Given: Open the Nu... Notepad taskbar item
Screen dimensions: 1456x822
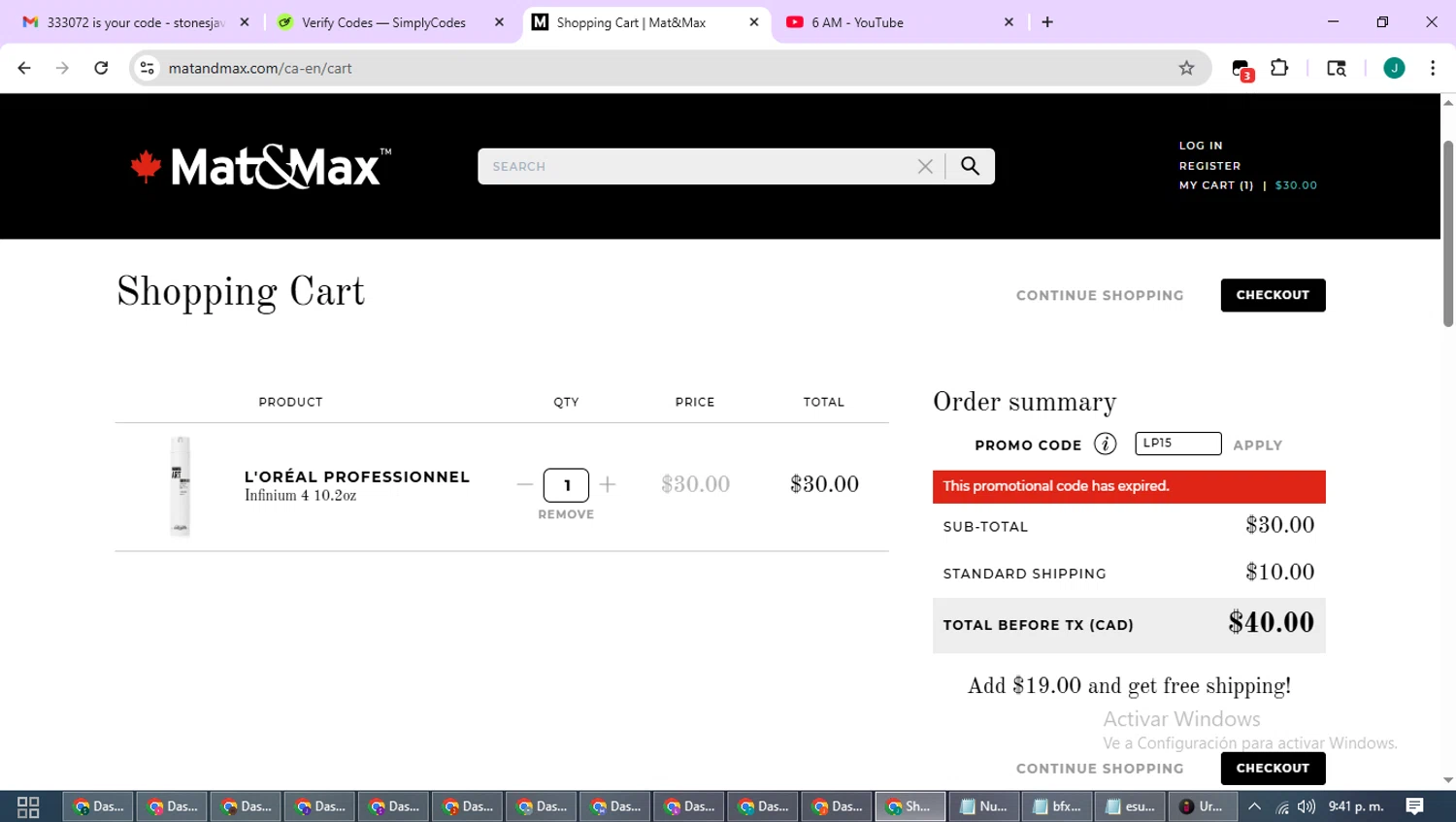Looking at the screenshot, I should [982, 806].
